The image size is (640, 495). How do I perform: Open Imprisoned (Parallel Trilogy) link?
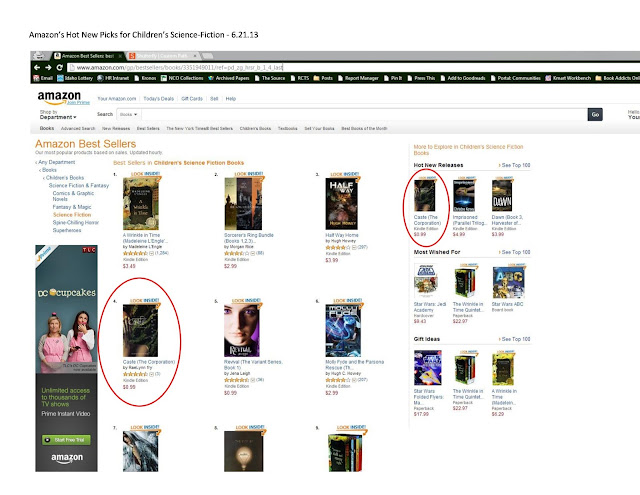coord(470,220)
